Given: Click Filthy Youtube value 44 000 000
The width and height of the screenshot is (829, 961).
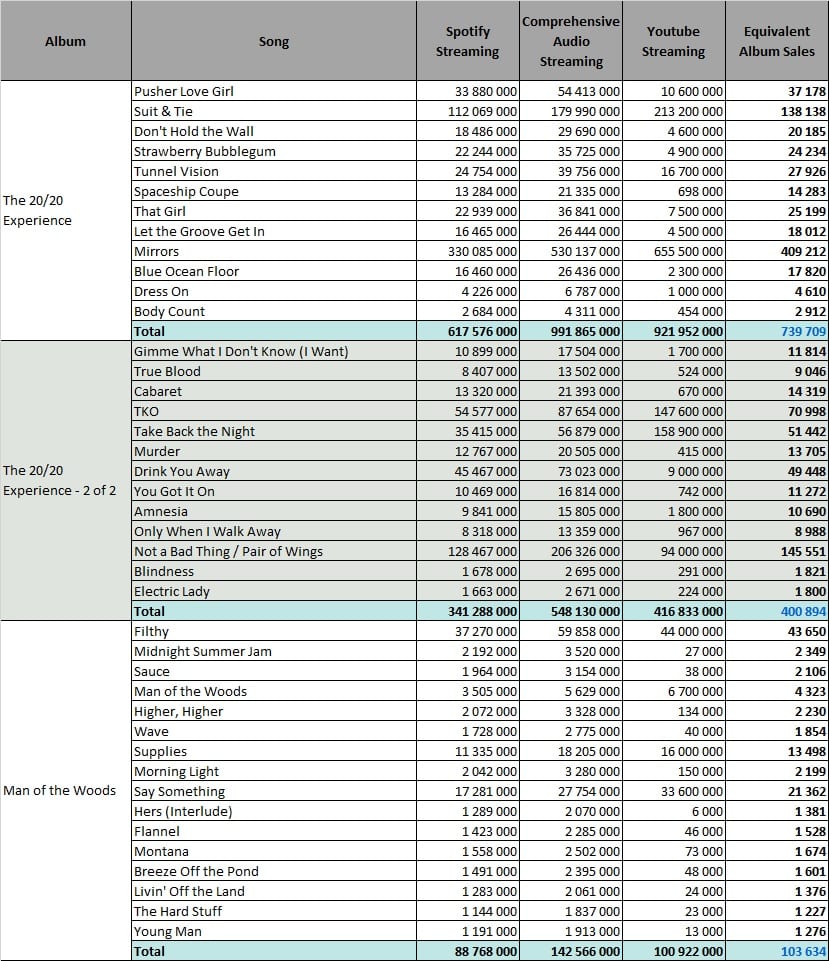Looking at the screenshot, I should click(x=673, y=631).
